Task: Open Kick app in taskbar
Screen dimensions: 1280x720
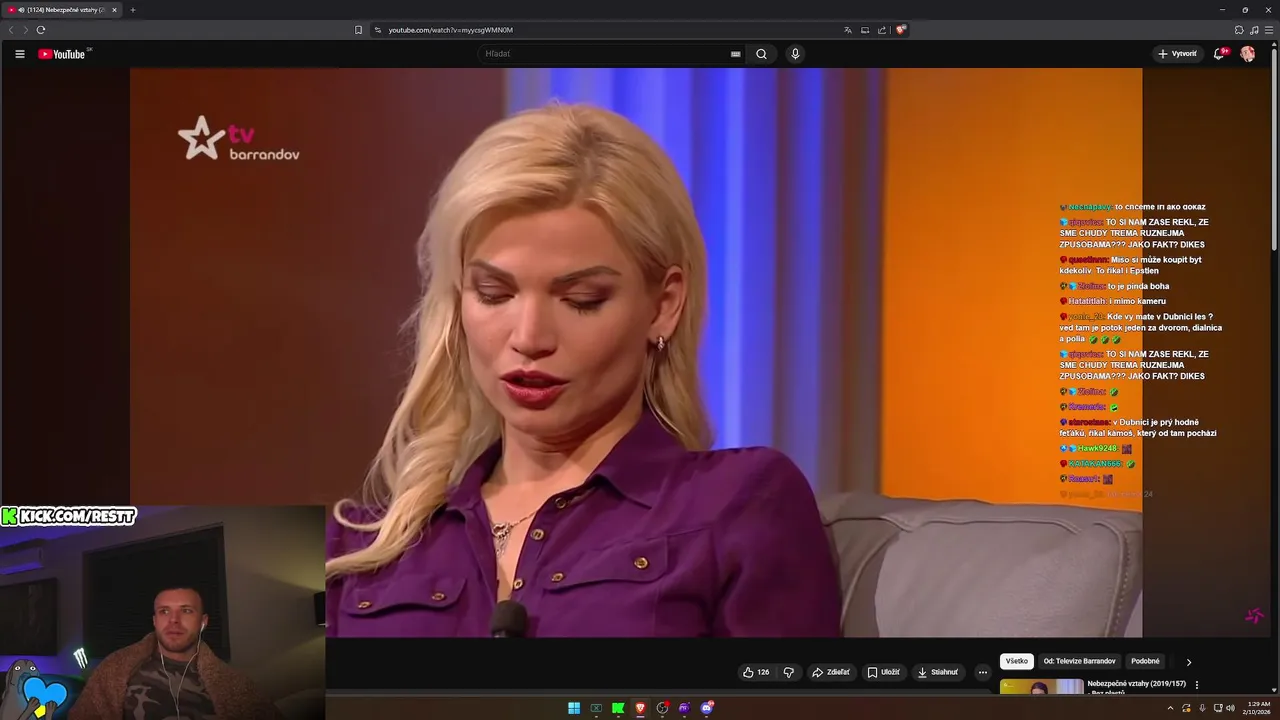Action: pos(618,708)
